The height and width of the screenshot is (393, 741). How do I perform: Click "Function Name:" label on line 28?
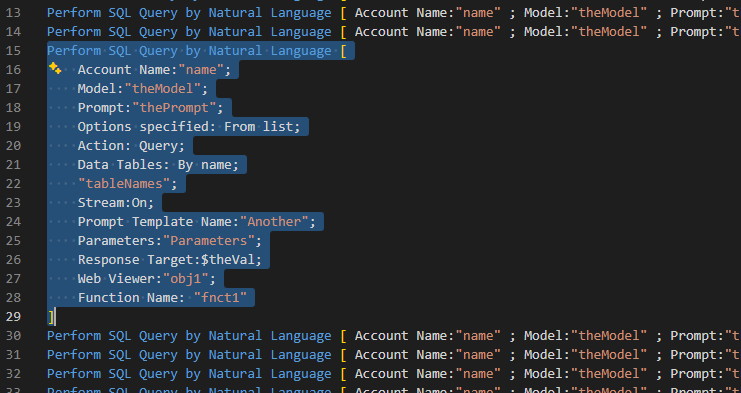click(x=131, y=298)
